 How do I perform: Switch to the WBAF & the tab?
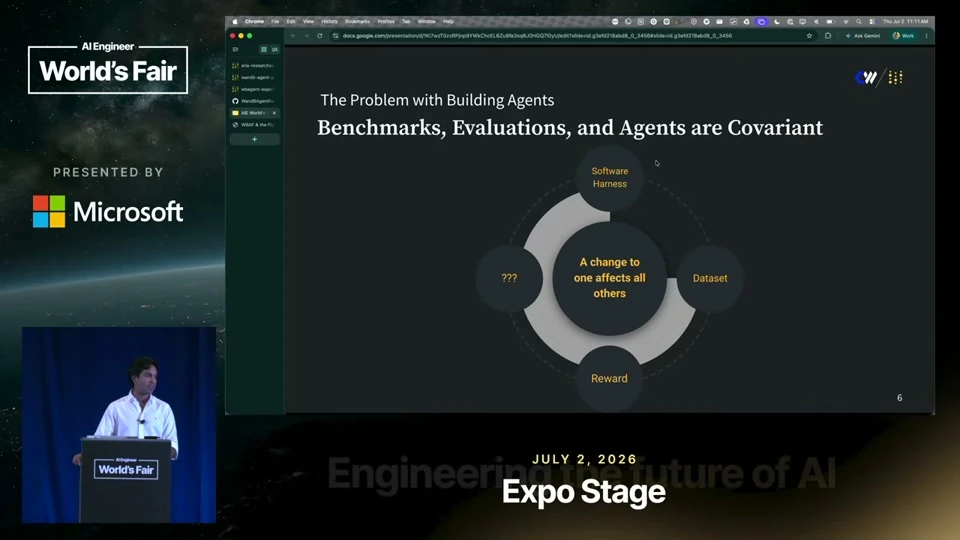(254, 125)
